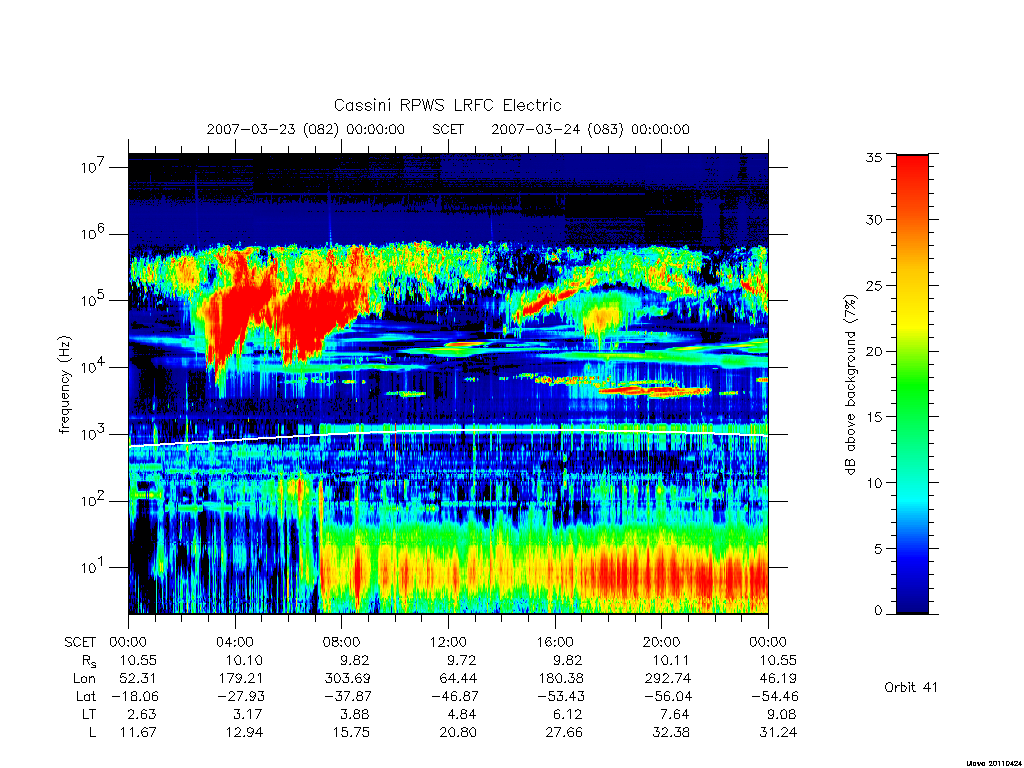Click the red top of the color bar

pyautogui.click(x=912, y=170)
